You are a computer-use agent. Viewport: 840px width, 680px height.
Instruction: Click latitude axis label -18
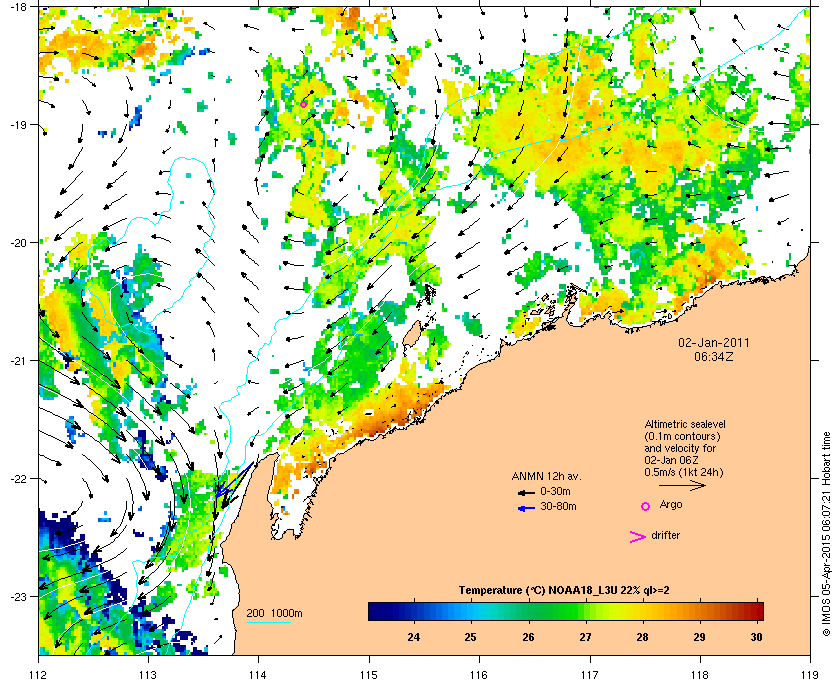coord(19,7)
